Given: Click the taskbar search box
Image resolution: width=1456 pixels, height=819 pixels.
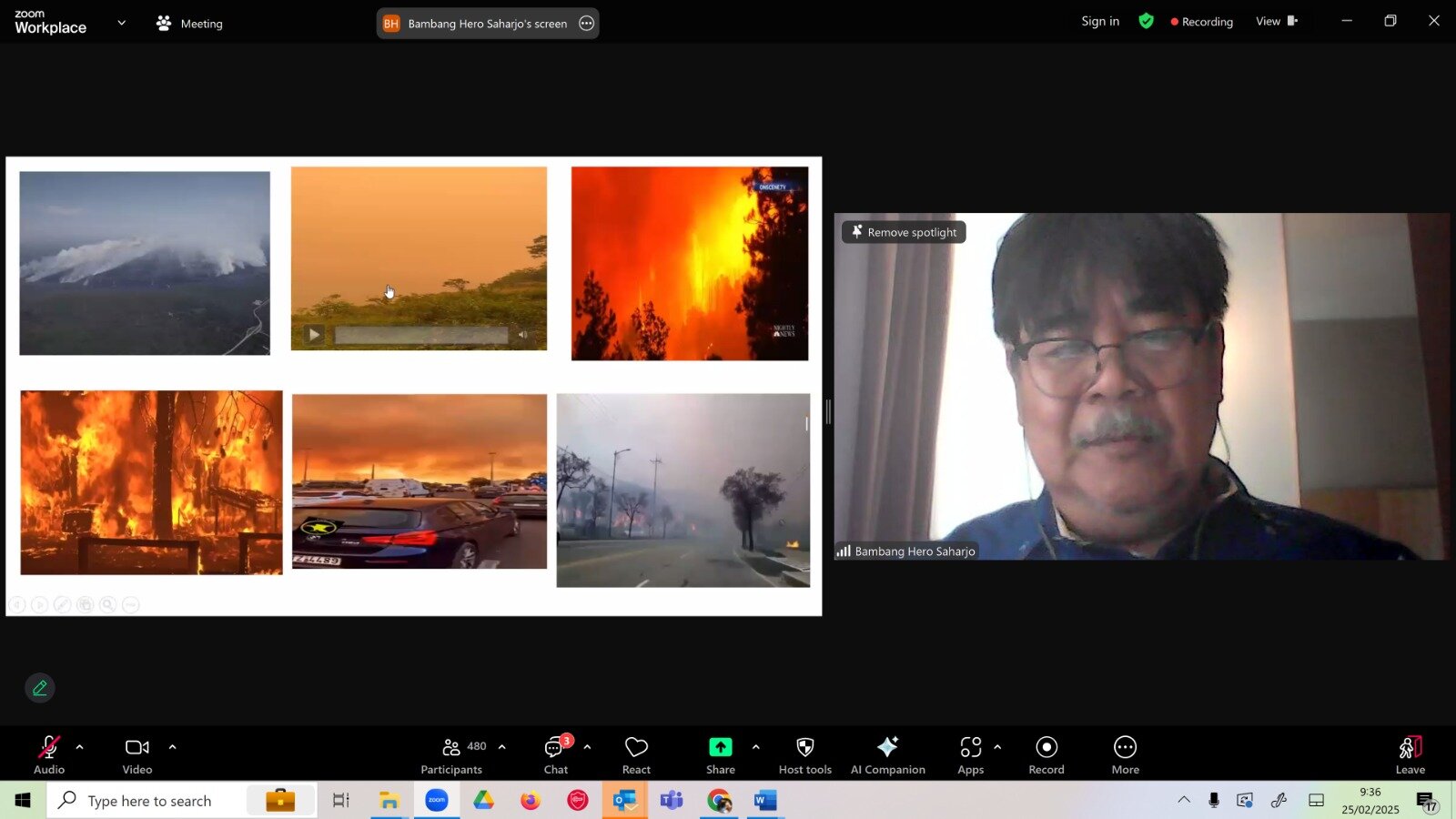Looking at the screenshot, I should [x=182, y=801].
